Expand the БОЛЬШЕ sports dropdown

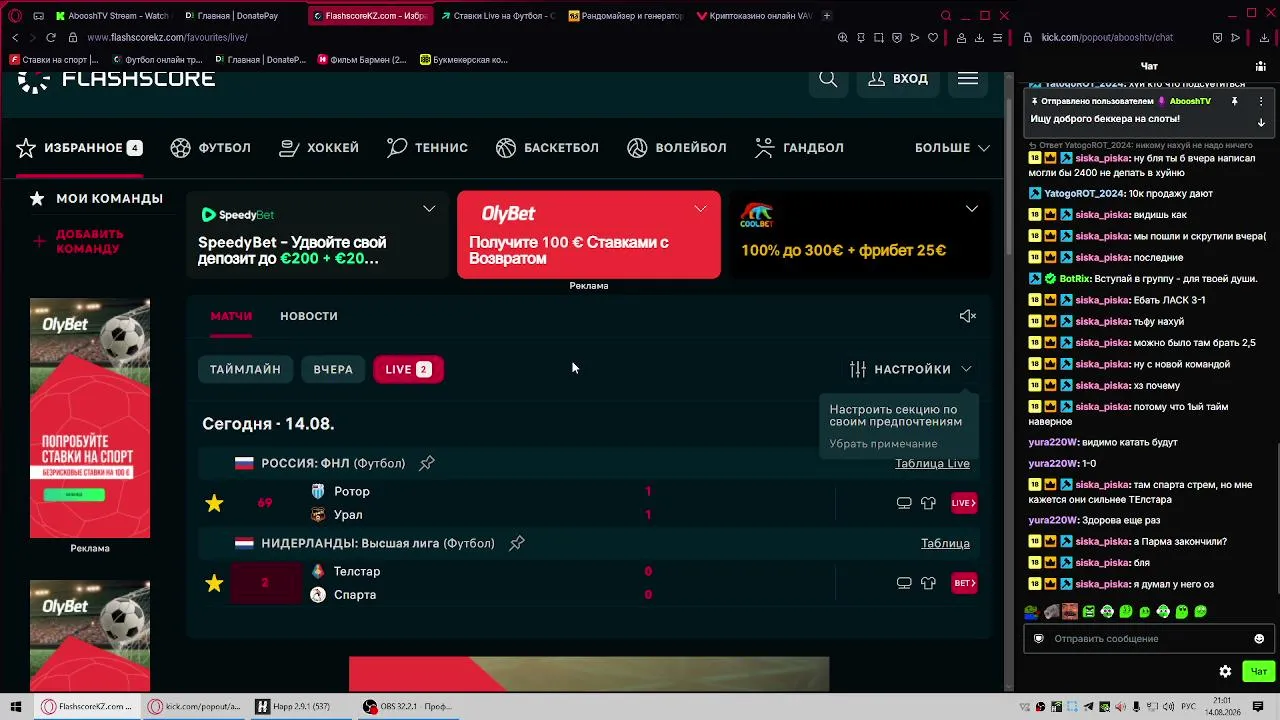tap(952, 148)
